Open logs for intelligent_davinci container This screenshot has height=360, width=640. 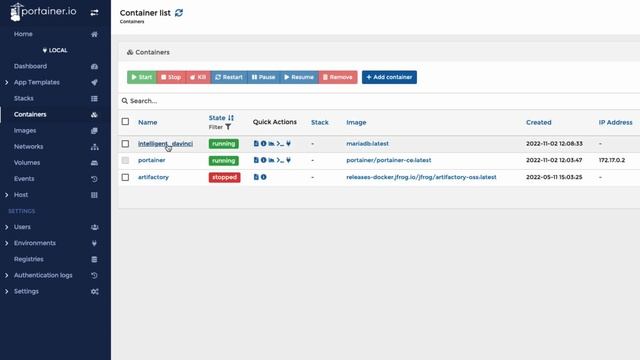coord(256,144)
